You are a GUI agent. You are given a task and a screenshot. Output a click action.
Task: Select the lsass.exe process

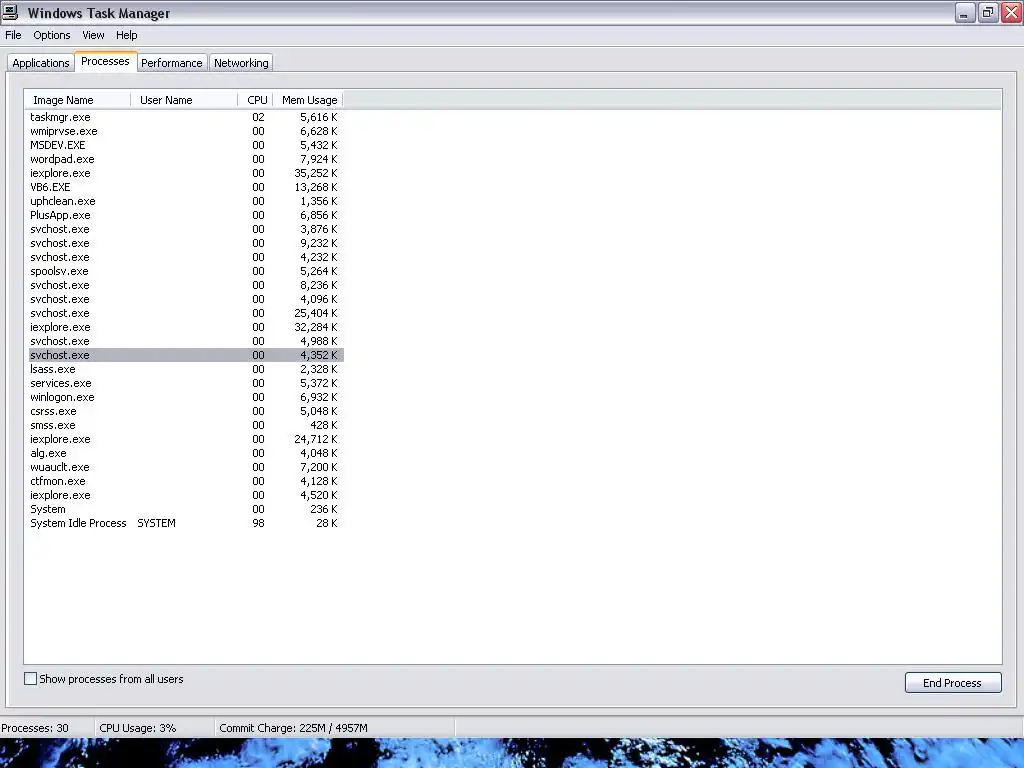(x=185, y=369)
